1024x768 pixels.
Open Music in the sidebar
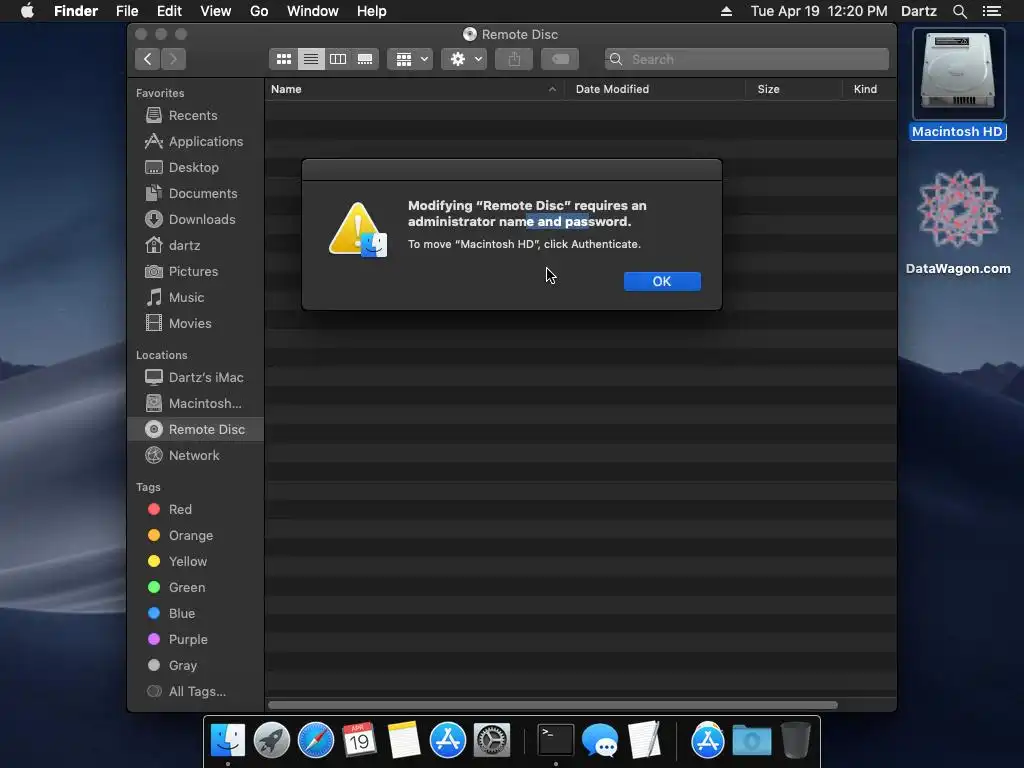196,298
